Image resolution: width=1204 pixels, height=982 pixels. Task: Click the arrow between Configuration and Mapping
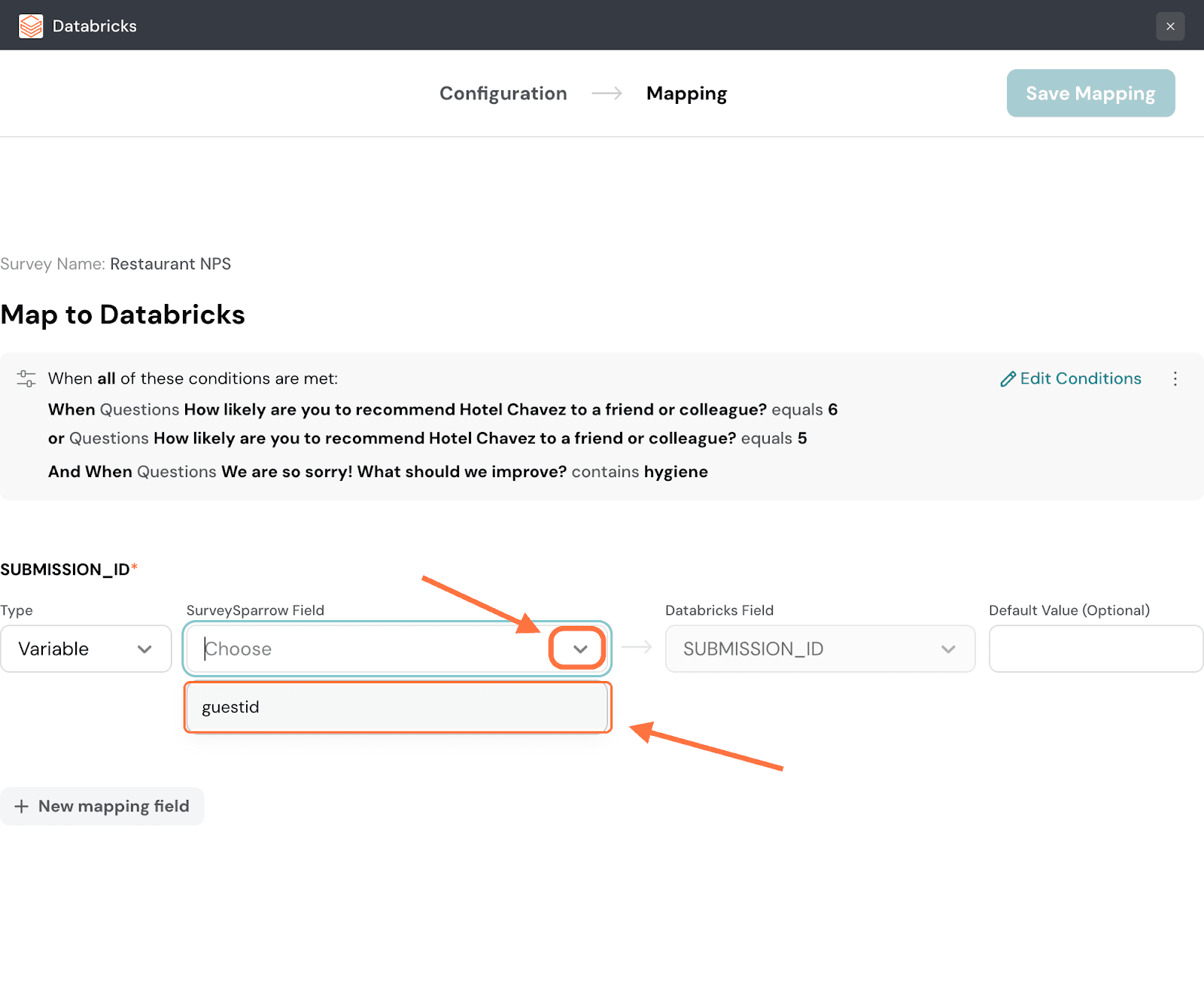point(607,93)
